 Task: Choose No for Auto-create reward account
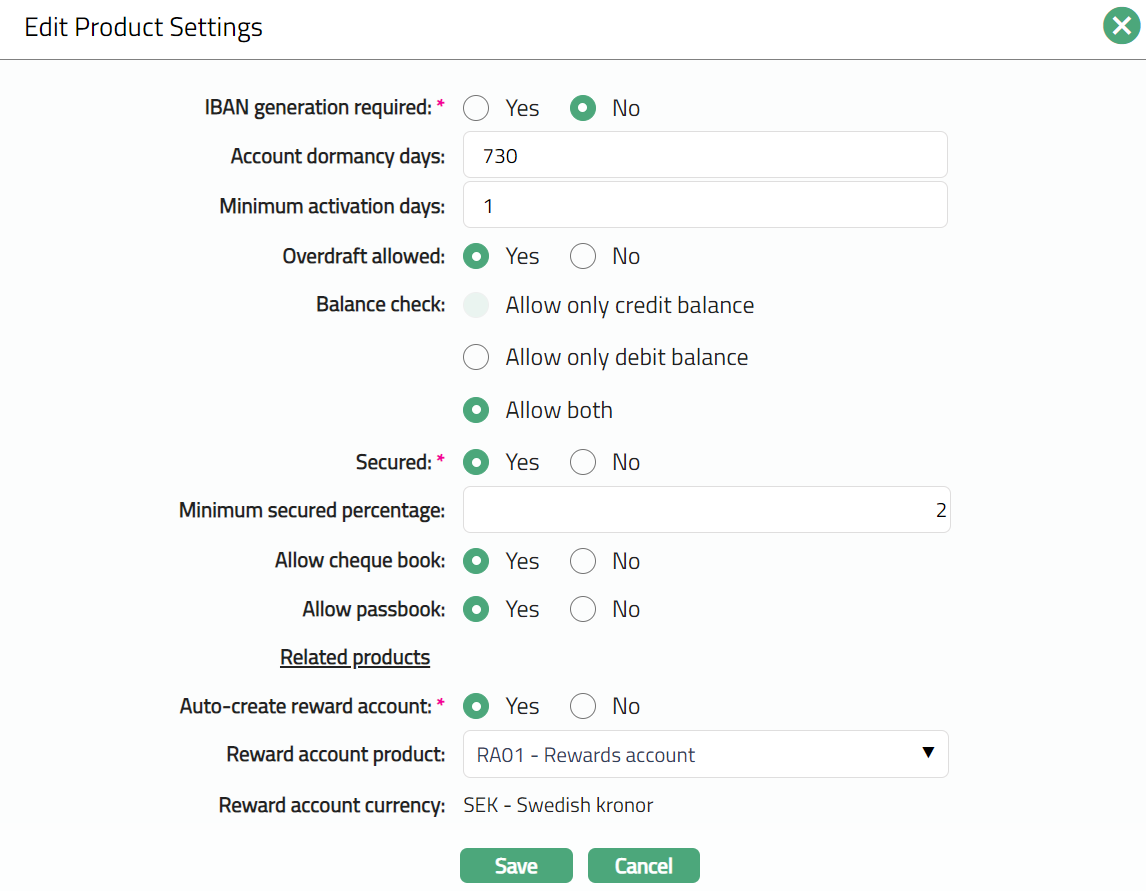coord(583,706)
